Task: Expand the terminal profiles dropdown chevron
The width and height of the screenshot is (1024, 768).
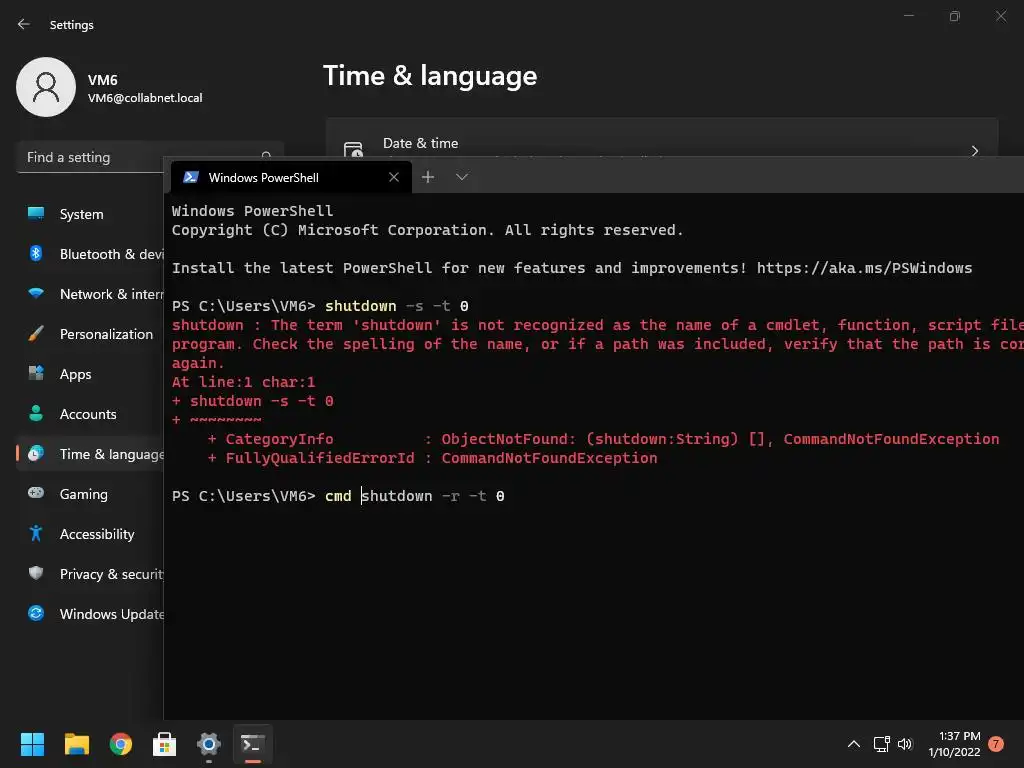Action: (x=462, y=177)
